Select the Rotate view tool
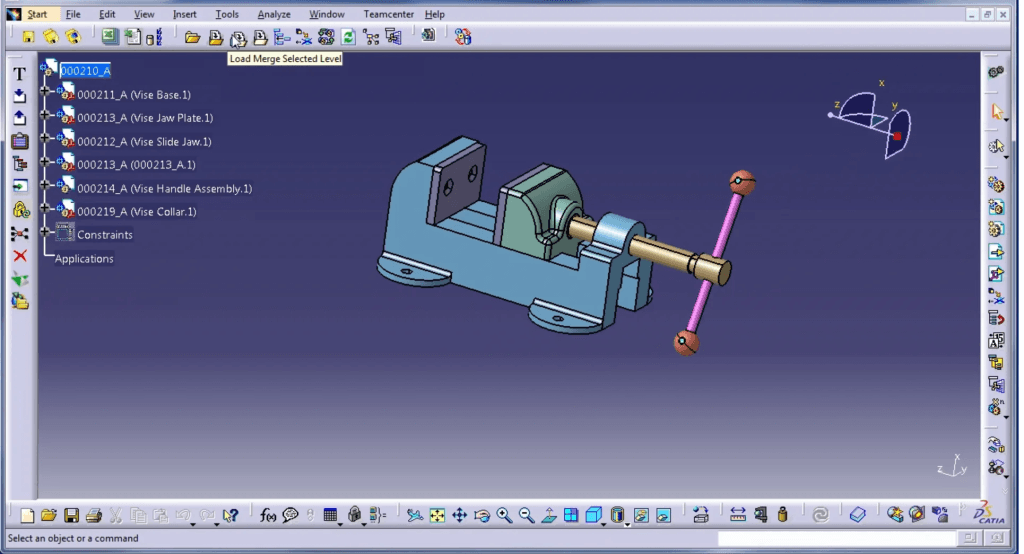Viewport: 1024px width, 554px height. [x=482, y=516]
